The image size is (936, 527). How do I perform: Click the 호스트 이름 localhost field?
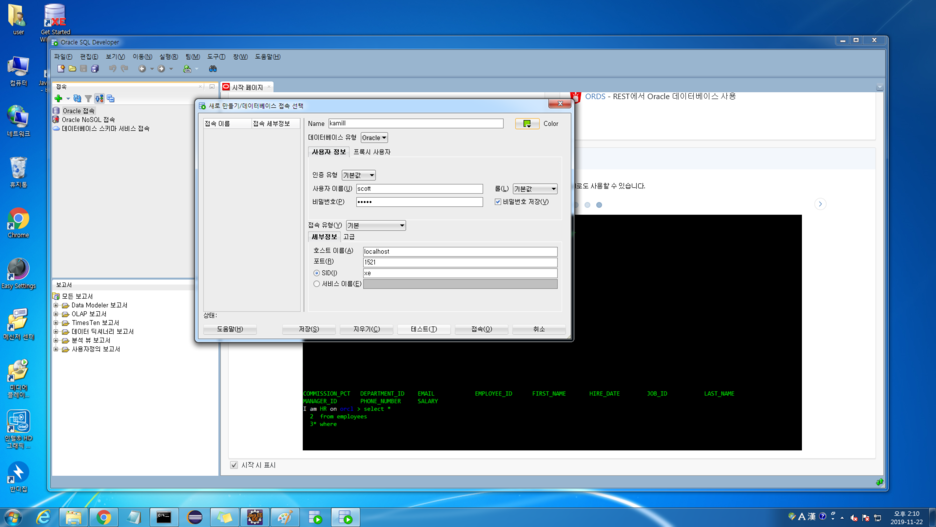tap(460, 252)
